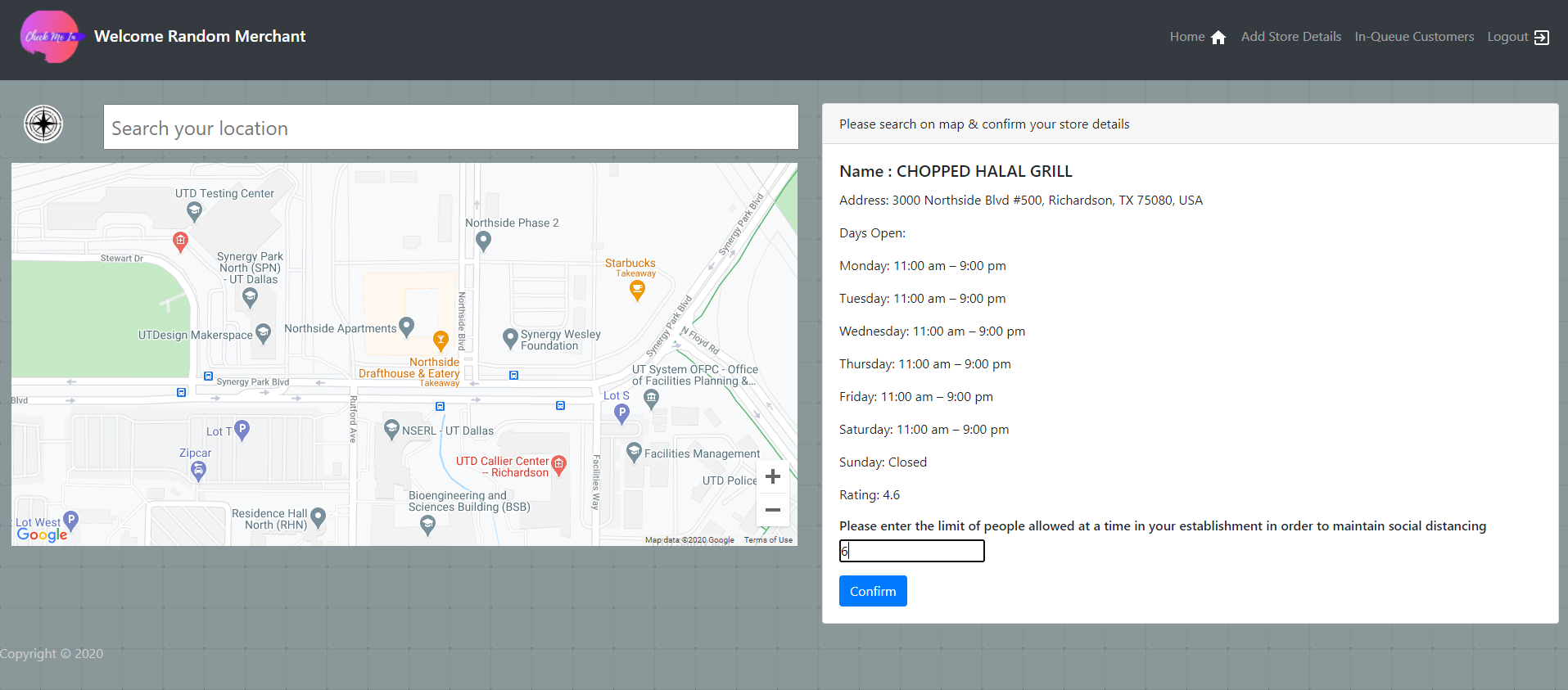
Task: Open the Google logo link on map
Action: [x=42, y=534]
